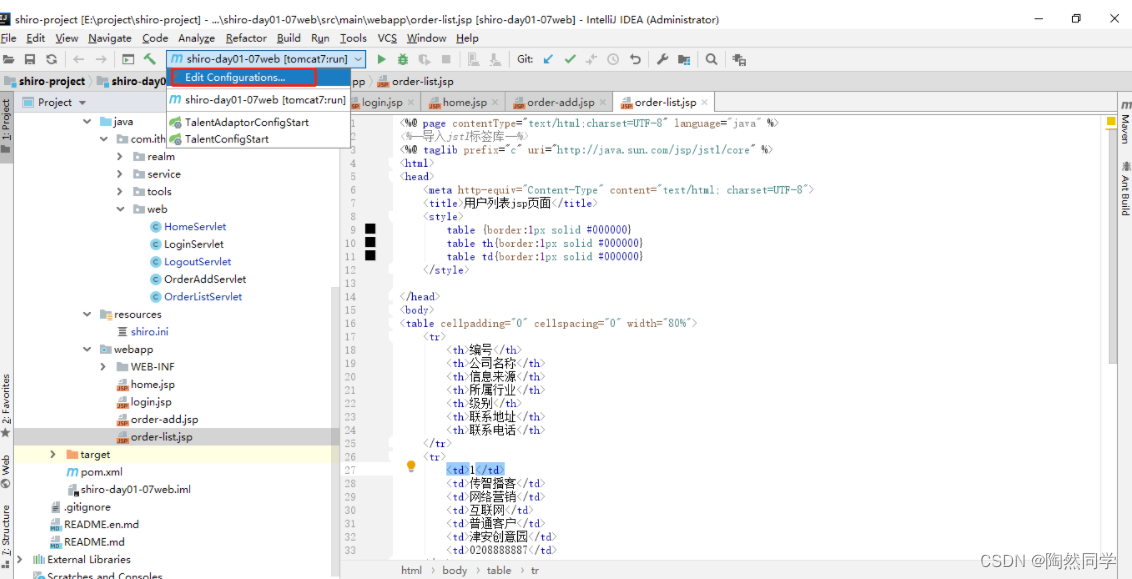Navigate forward with the right arrow icon
The image size is (1132, 579).
tap(101, 59)
